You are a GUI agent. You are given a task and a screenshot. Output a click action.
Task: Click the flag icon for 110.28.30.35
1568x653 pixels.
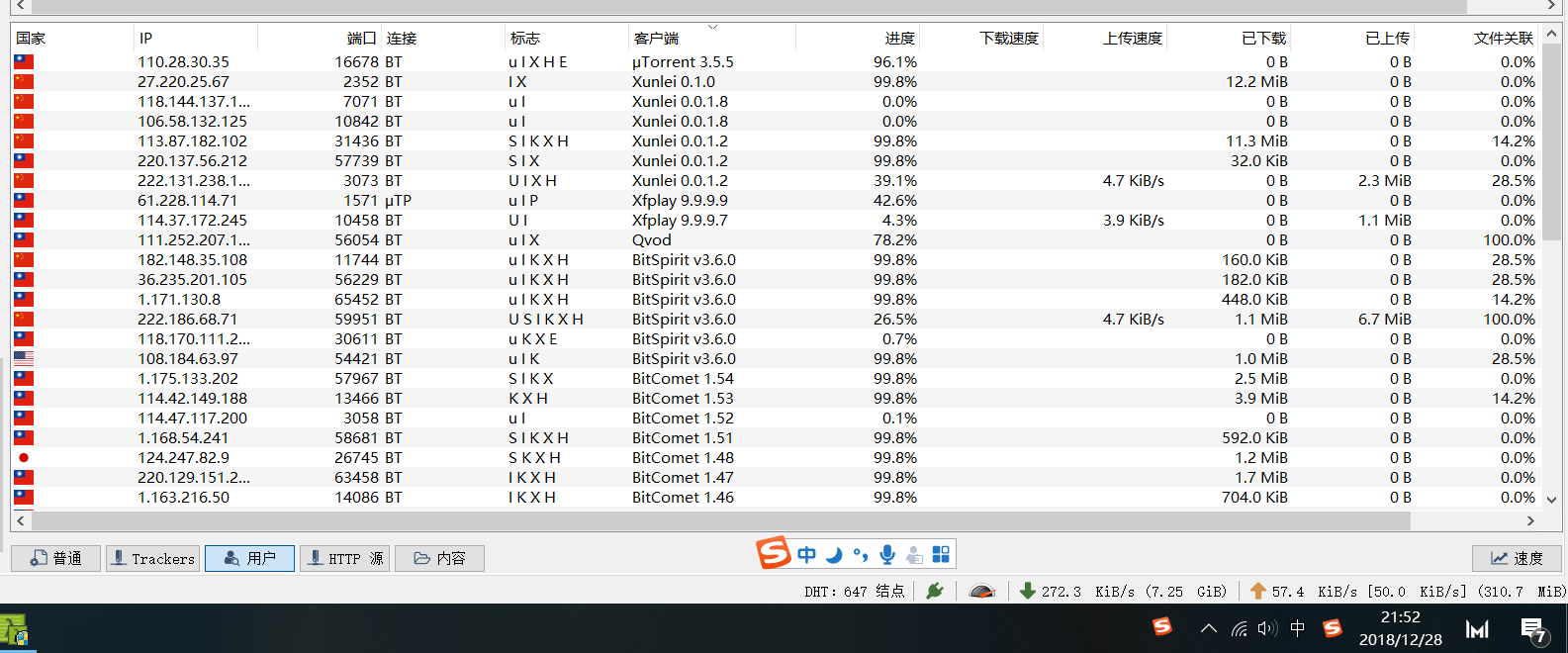24,61
